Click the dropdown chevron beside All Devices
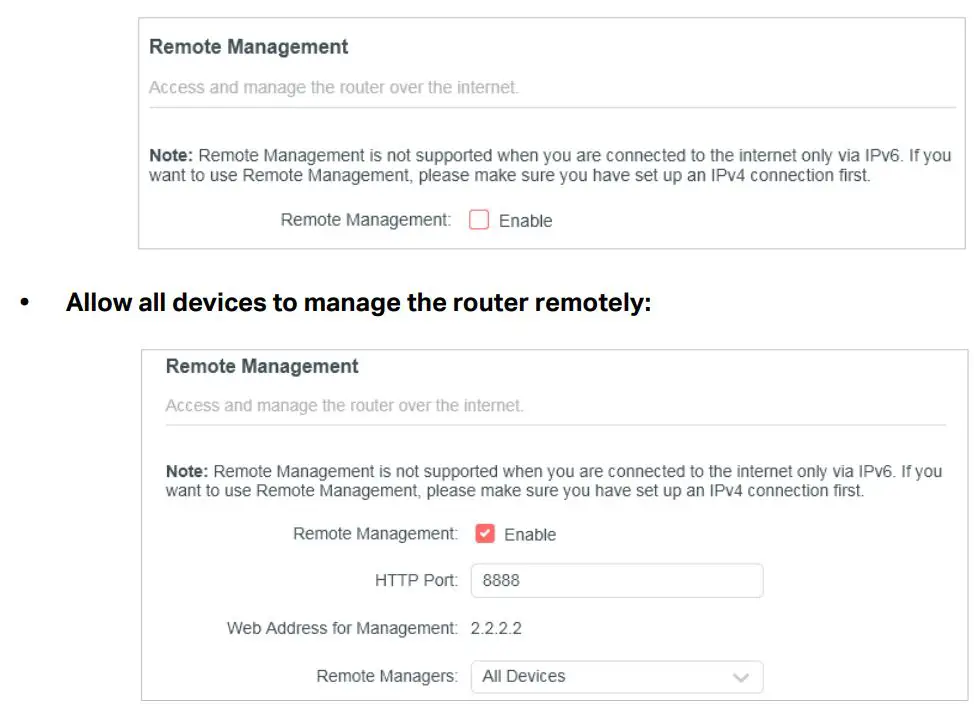The width and height of the screenshot is (974, 708). click(x=740, y=676)
